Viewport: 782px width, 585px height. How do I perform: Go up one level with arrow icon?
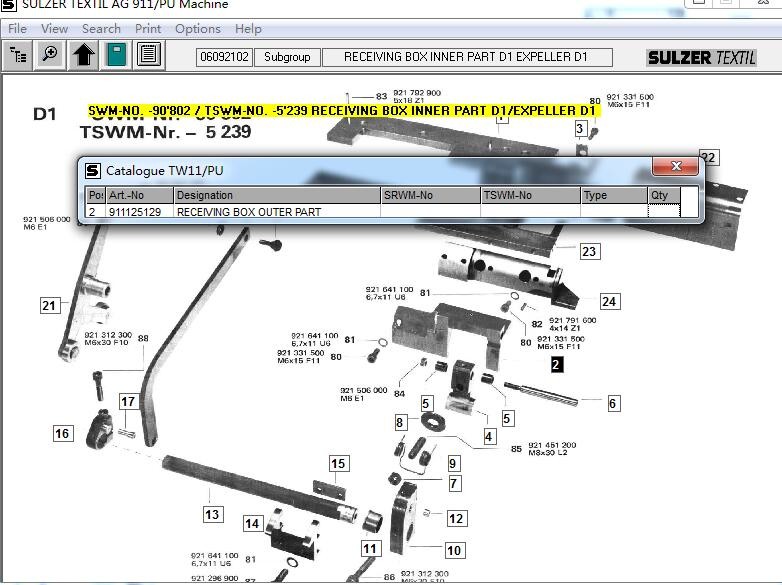coord(84,55)
